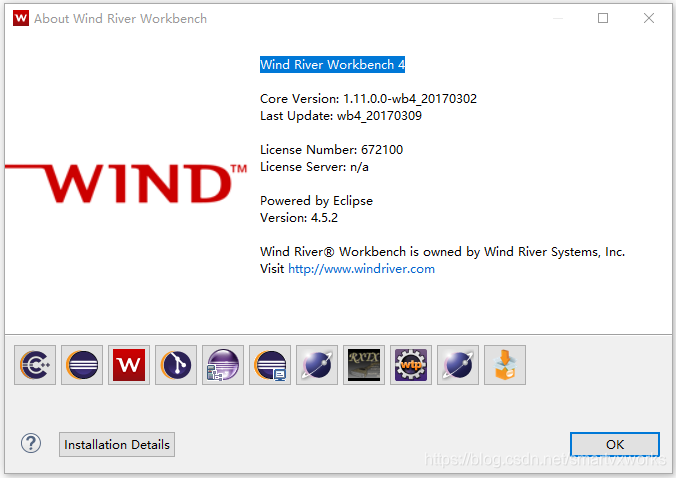Click the License Number 672100 text
This screenshot has height=478, width=676.
tap(332, 150)
